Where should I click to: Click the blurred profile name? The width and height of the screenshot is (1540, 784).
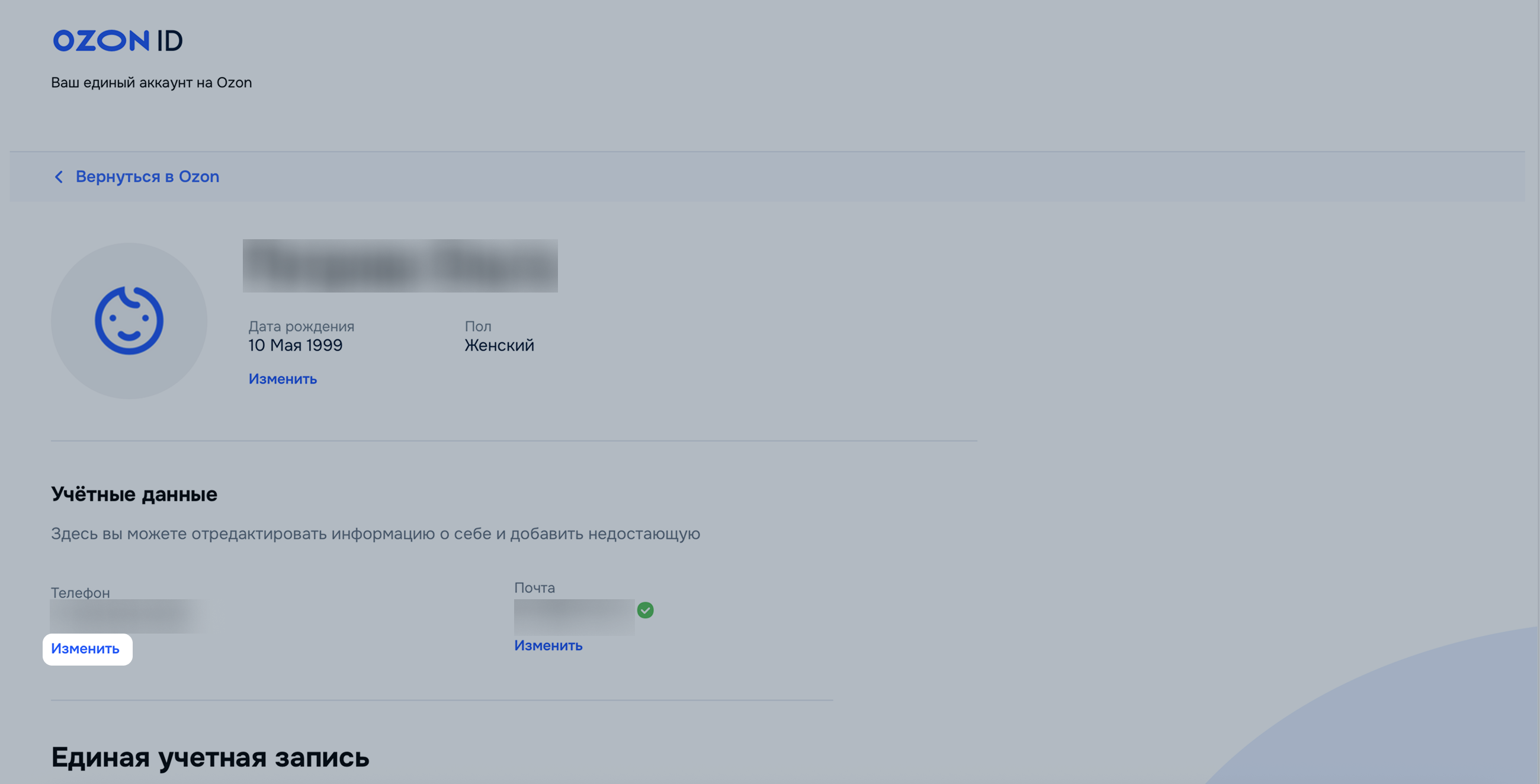pyautogui.click(x=400, y=266)
